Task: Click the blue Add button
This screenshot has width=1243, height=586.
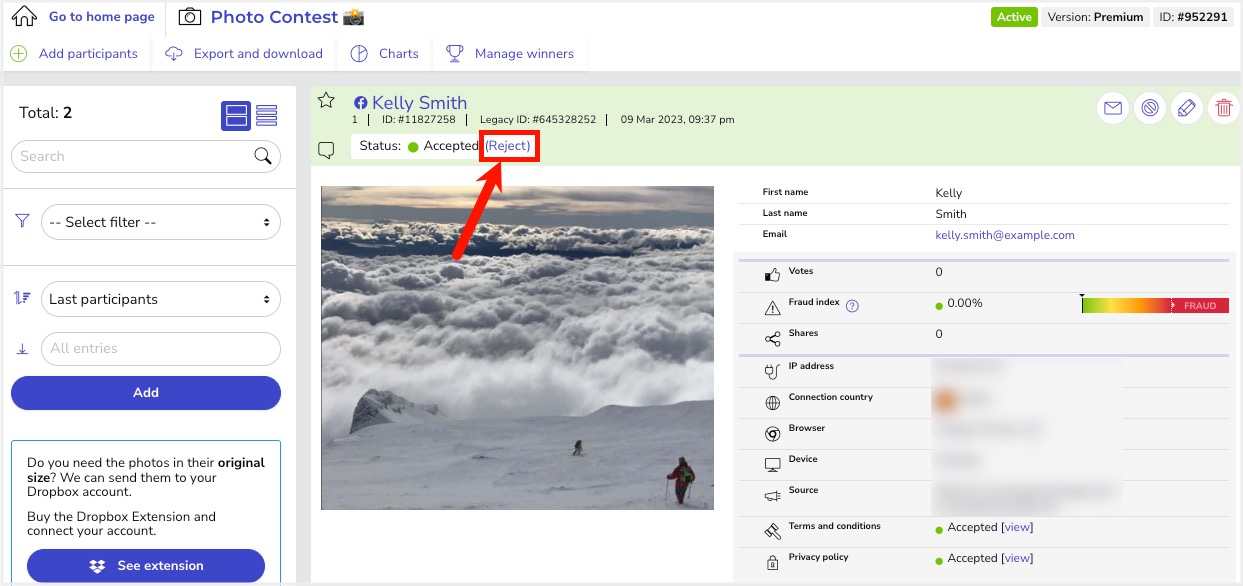Action: (x=146, y=393)
